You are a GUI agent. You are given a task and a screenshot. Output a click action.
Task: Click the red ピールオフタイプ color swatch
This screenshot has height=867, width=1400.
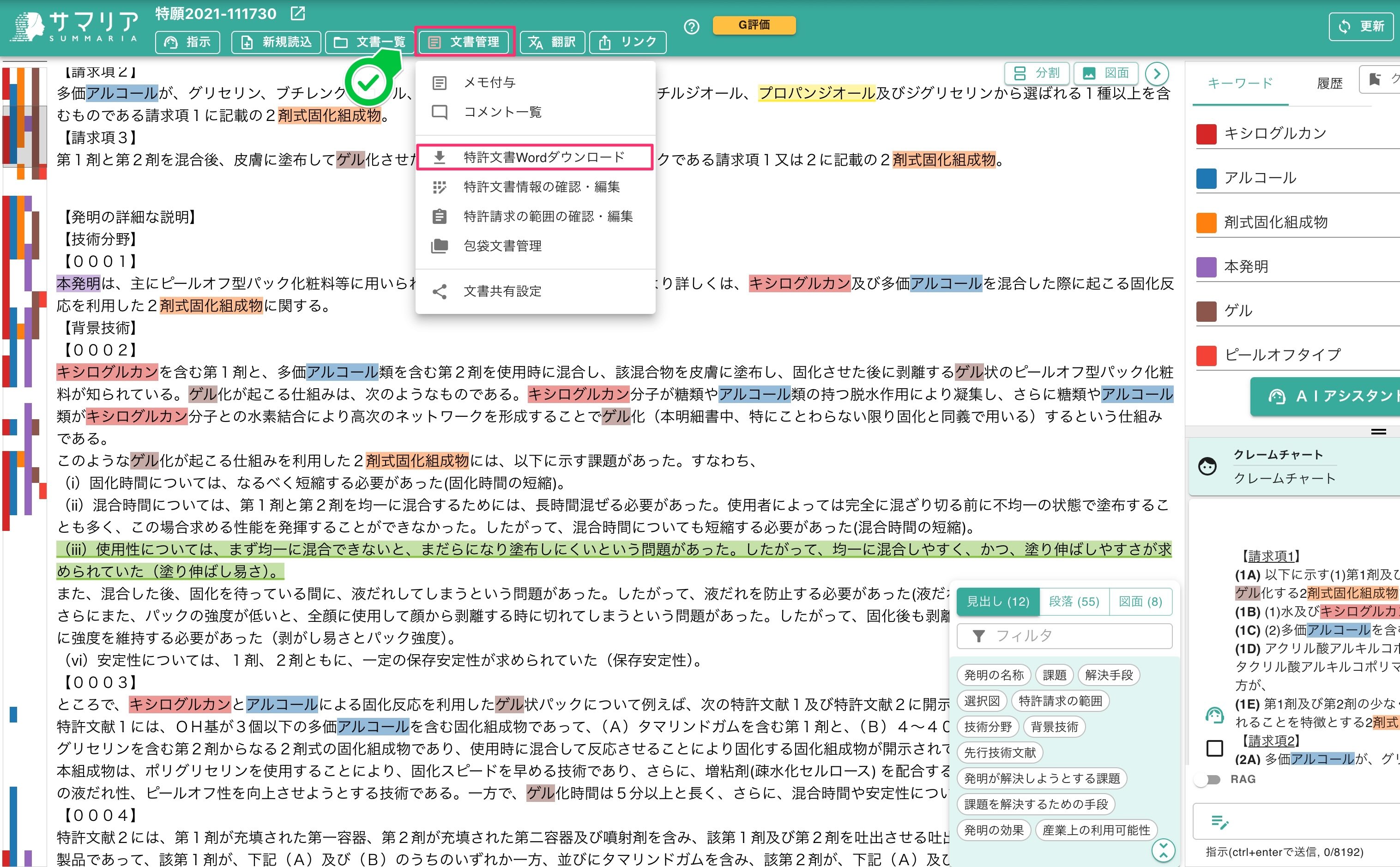tap(1206, 355)
